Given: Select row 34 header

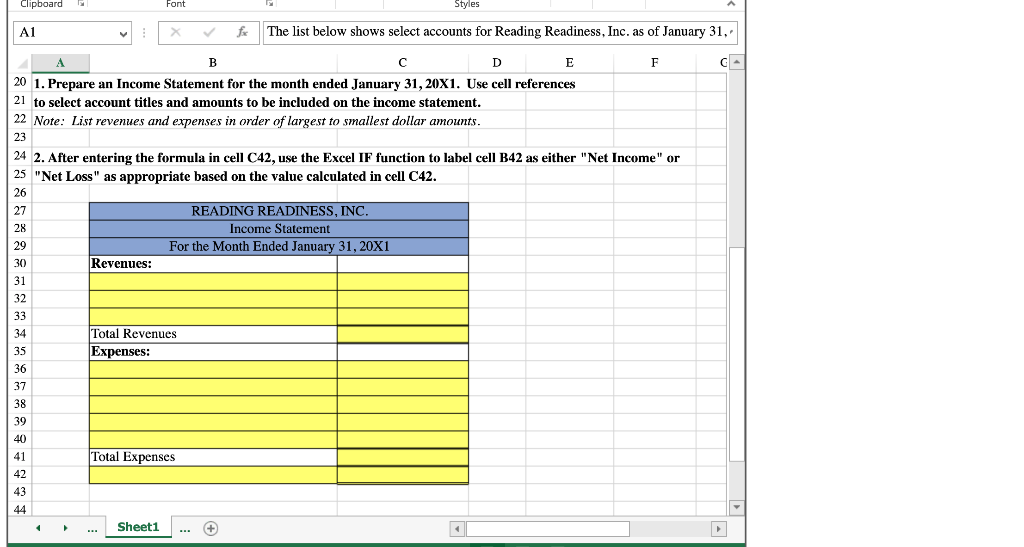Looking at the screenshot, I should [x=20, y=334].
